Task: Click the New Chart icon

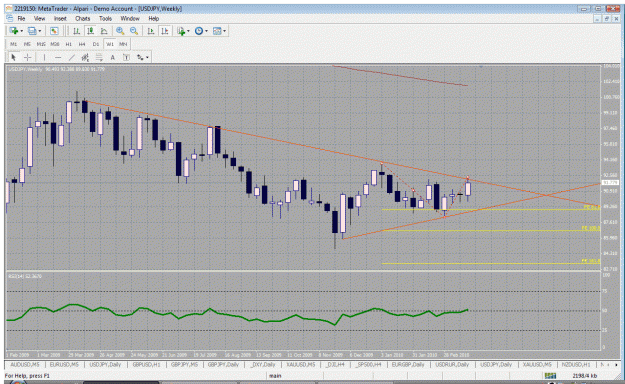Action: coord(14,31)
